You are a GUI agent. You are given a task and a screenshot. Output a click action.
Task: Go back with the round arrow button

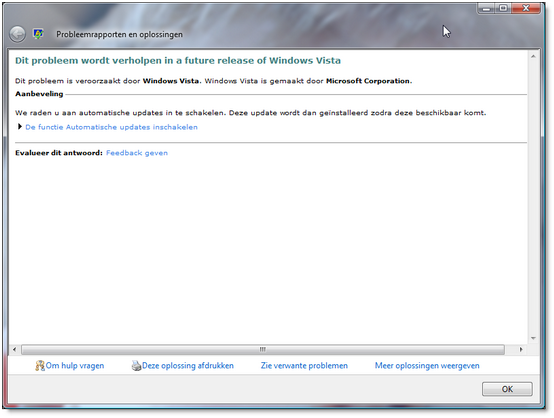point(17,34)
